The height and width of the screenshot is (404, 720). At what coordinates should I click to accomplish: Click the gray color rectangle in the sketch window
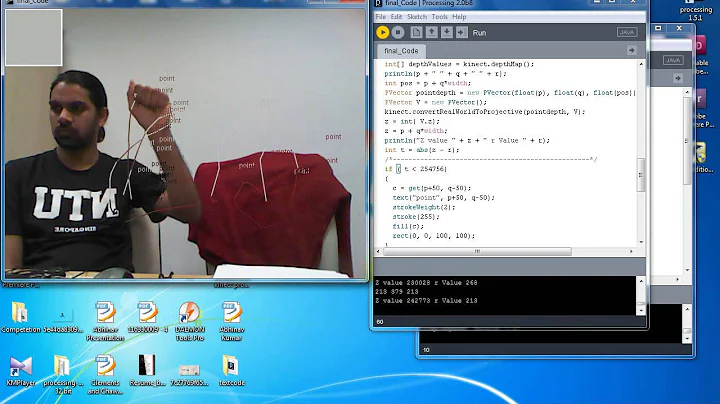click(x=34, y=38)
